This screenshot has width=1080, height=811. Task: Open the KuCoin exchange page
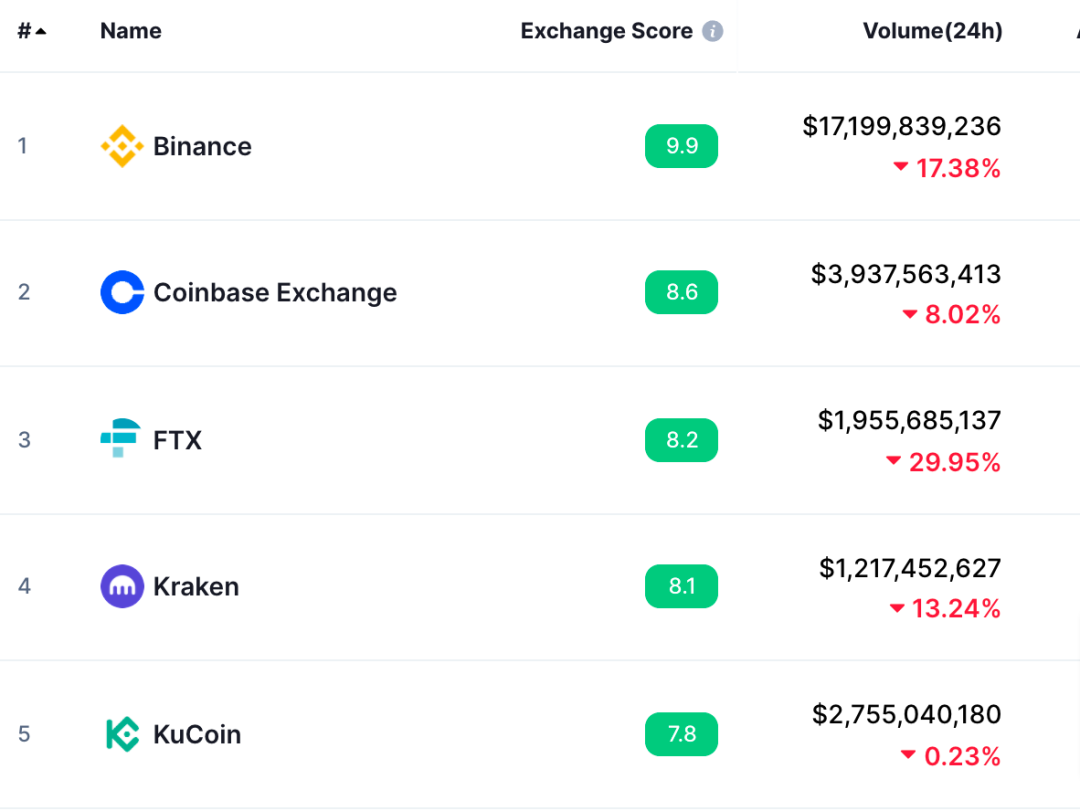pos(197,734)
